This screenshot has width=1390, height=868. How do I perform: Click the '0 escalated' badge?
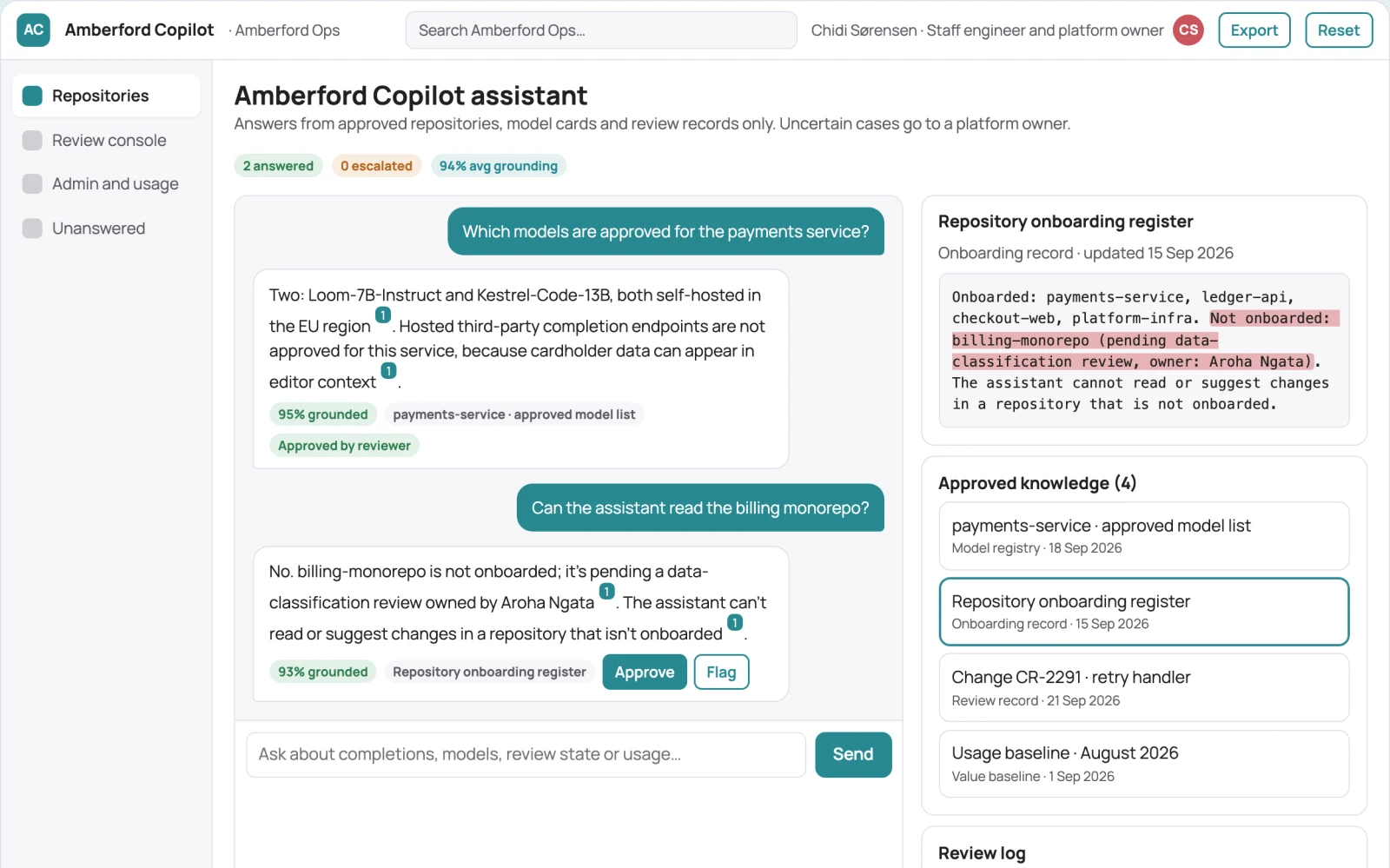pyautogui.click(x=376, y=166)
